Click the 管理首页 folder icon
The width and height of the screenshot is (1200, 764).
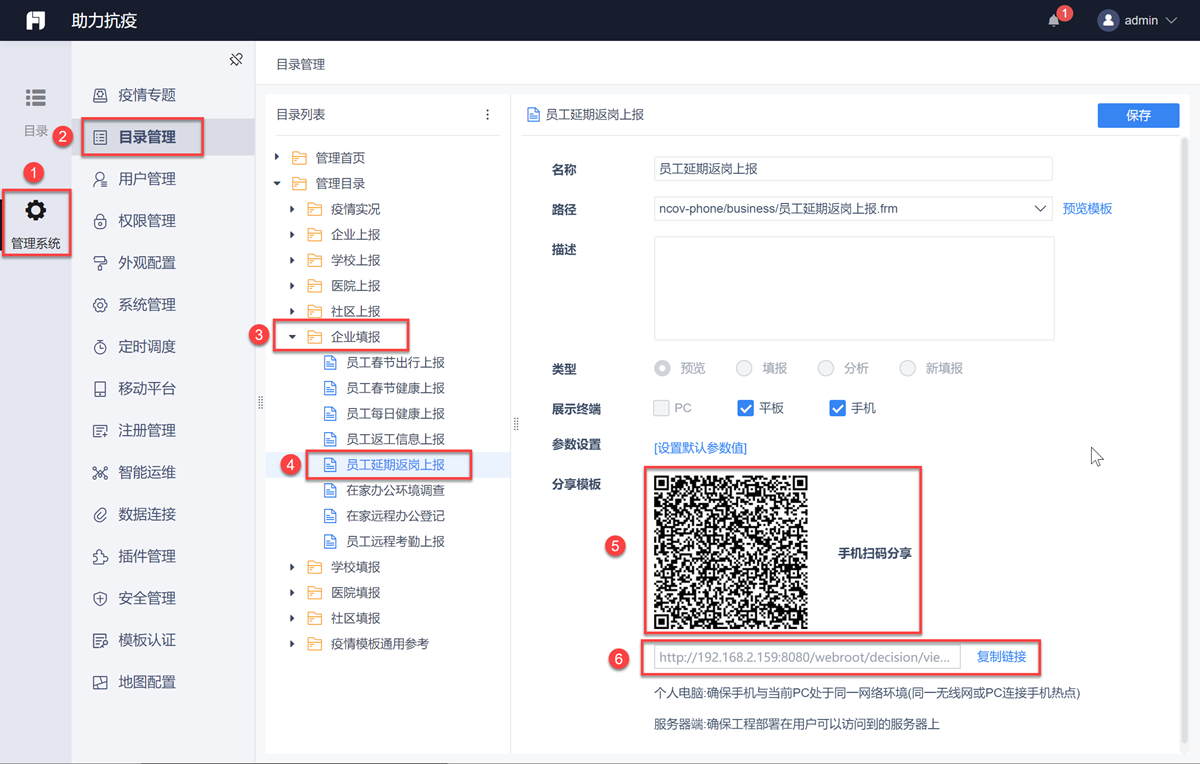tap(299, 158)
